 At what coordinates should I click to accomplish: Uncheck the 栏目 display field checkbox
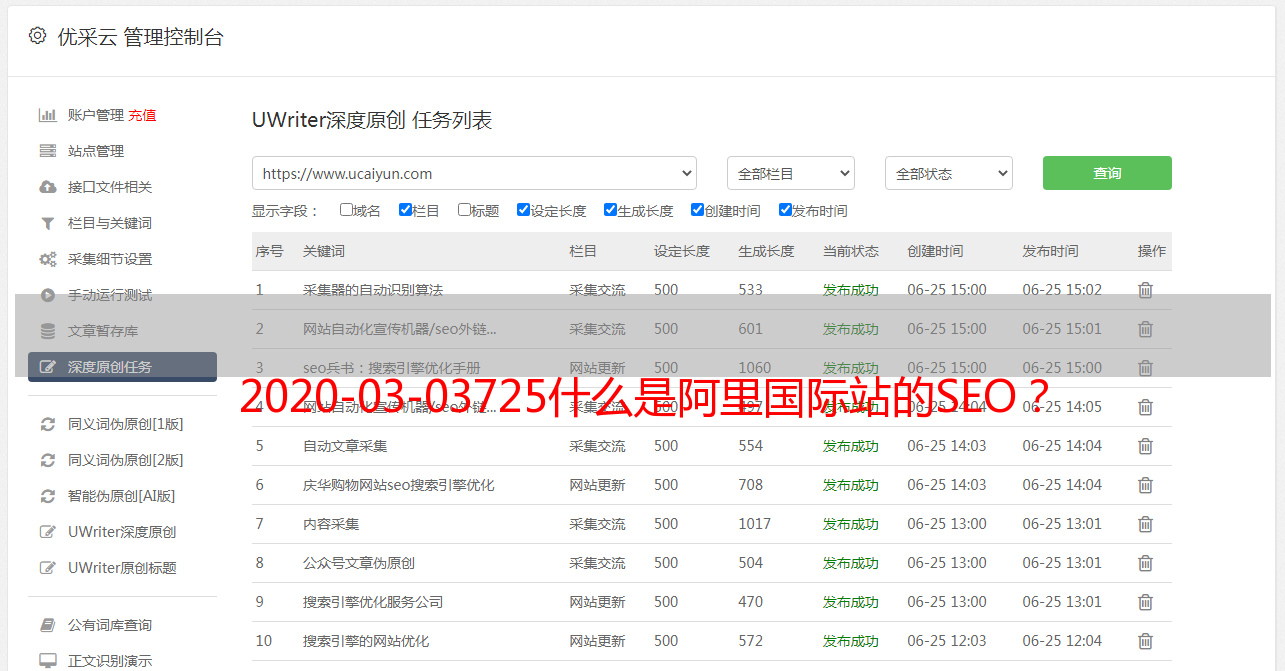tap(405, 210)
